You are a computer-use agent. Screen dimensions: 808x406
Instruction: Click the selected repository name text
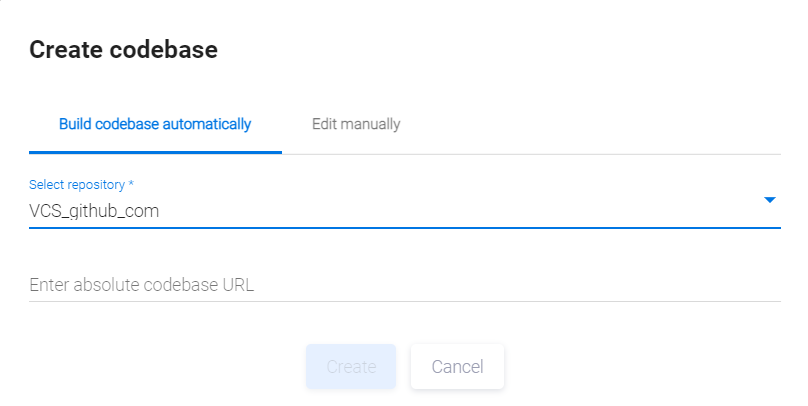94,211
